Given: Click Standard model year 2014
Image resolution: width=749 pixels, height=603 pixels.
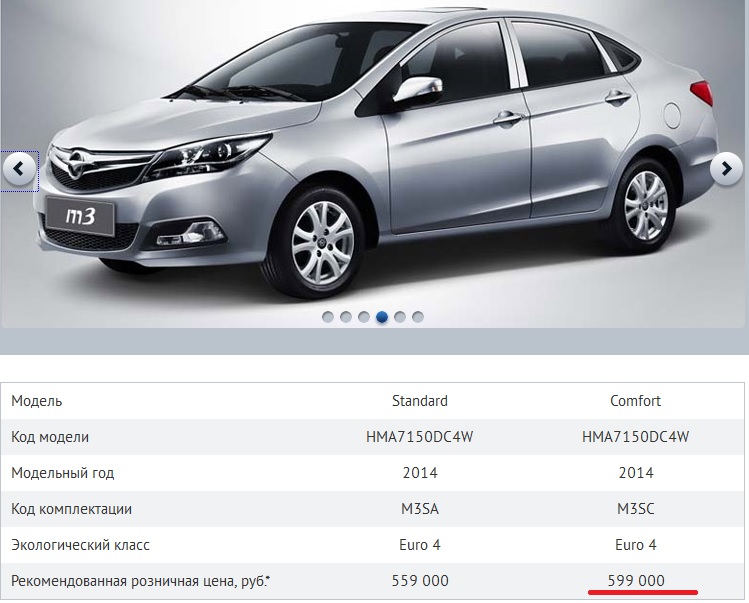Looking at the screenshot, I should (420, 473).
